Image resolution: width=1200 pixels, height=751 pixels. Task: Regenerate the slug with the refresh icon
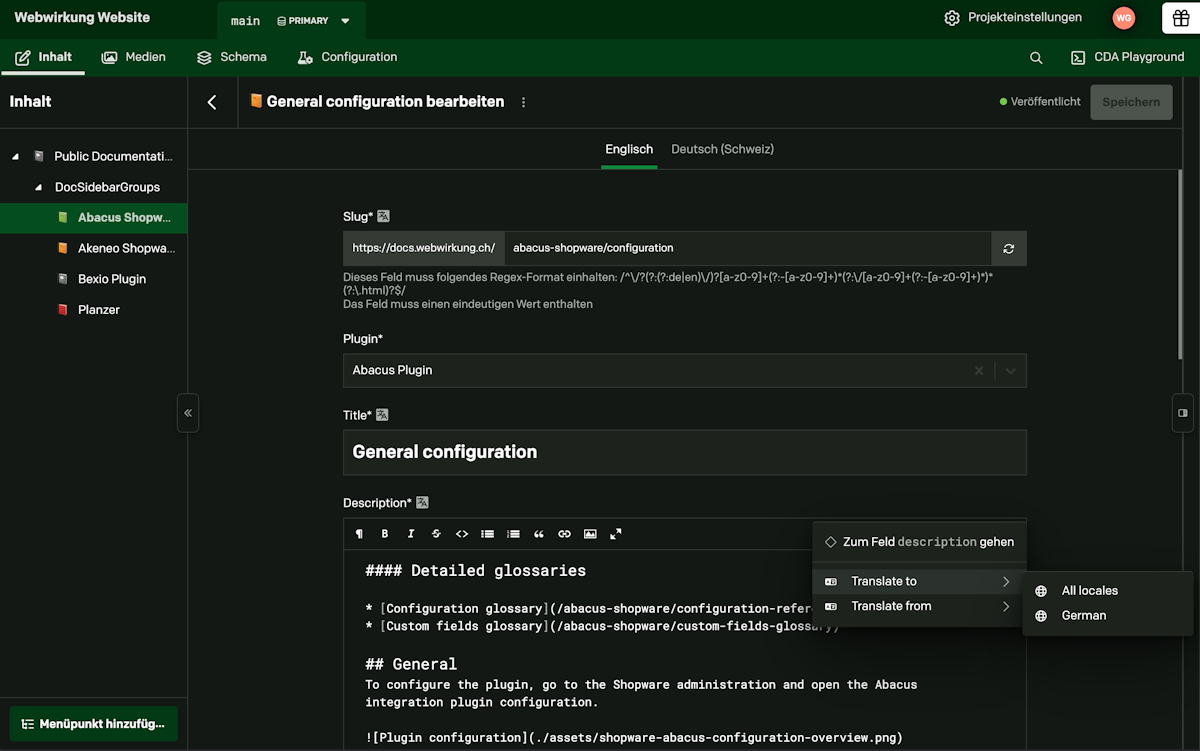point(1009,248)
